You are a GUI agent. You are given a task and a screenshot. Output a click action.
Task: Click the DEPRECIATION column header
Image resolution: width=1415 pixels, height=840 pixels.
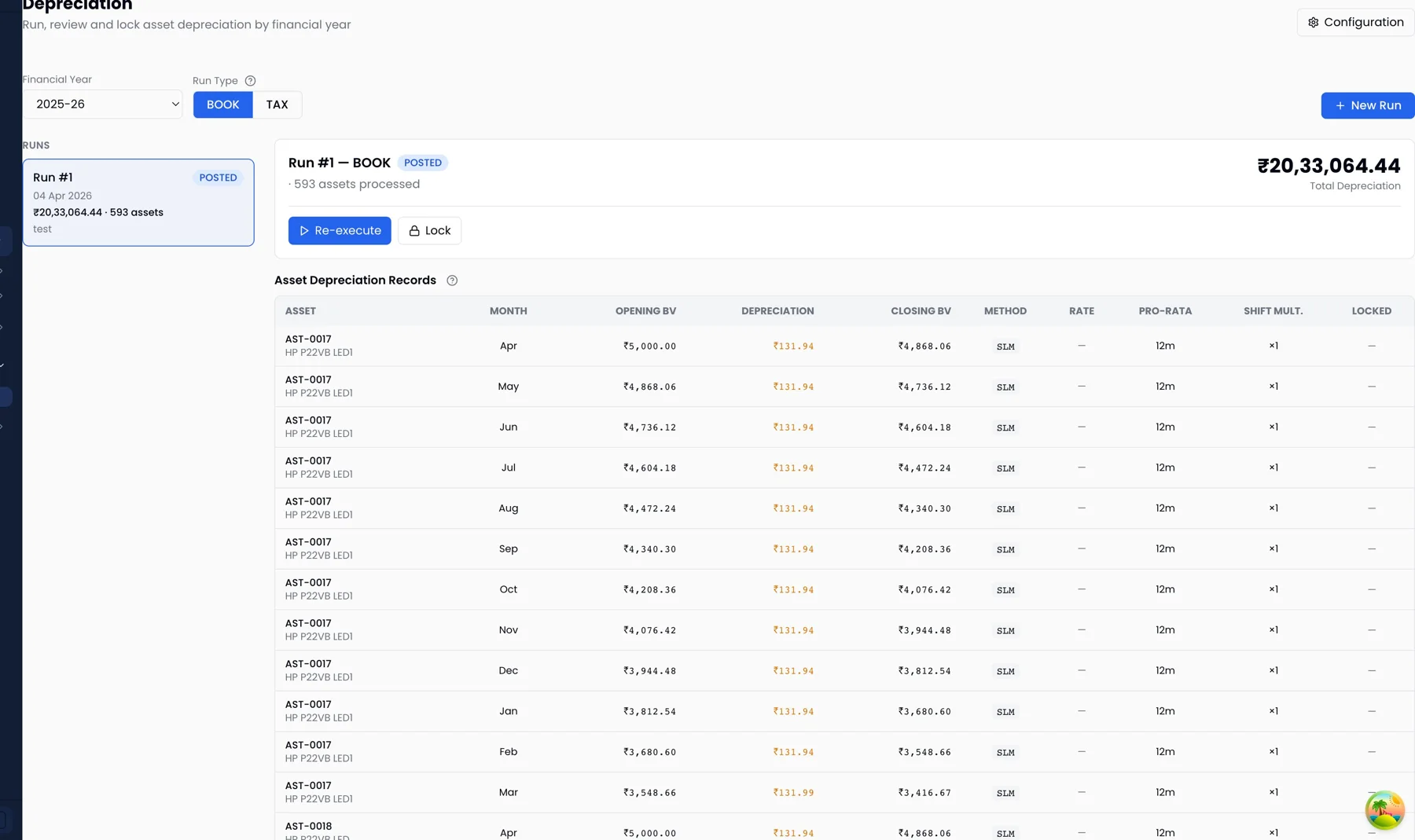point(777,311)
